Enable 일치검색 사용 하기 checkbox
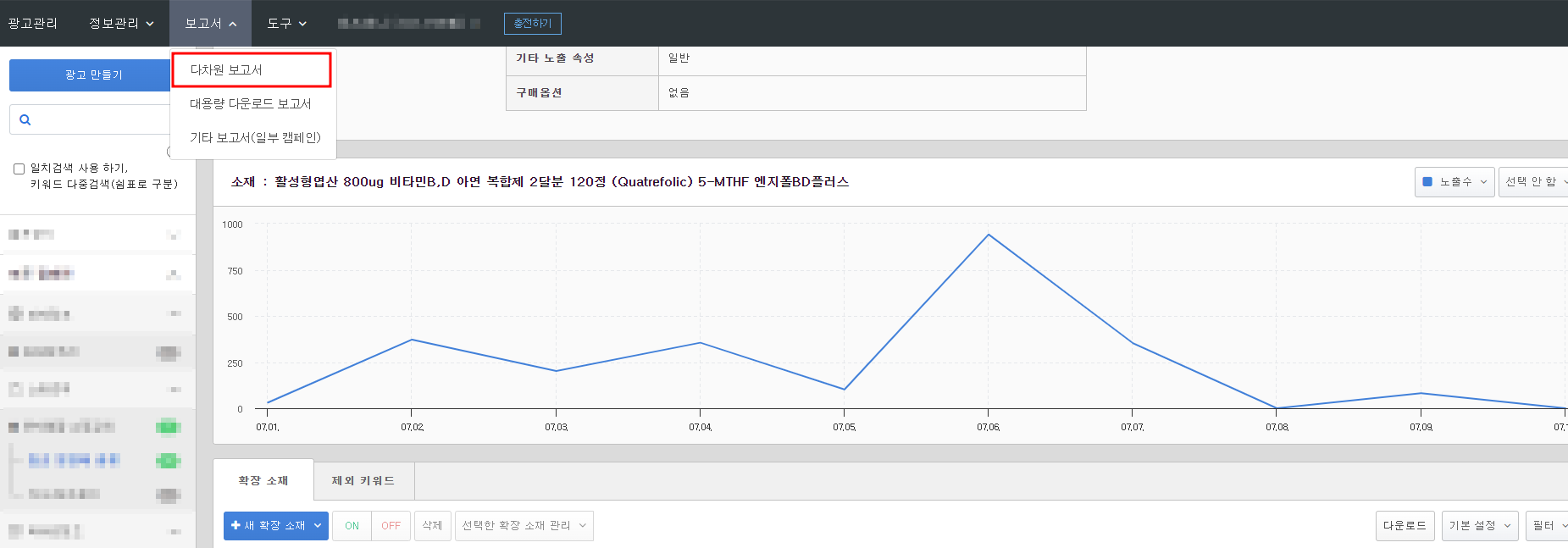1568x548 pixels. coord(19,169)
